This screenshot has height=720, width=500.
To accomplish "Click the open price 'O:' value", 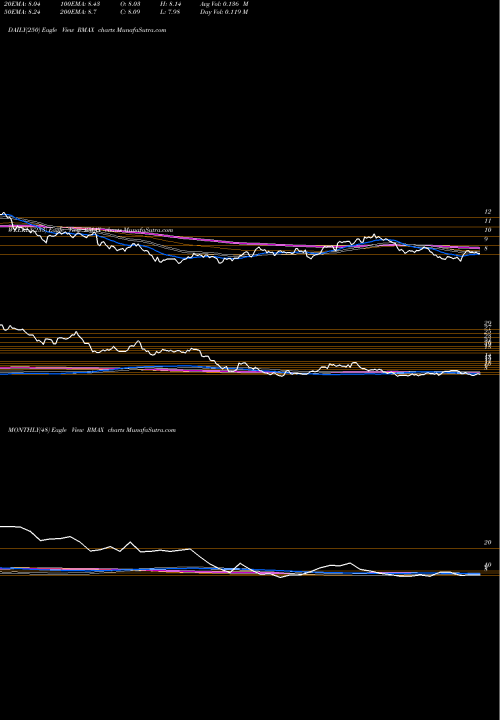I will click(x=130, y=4).
